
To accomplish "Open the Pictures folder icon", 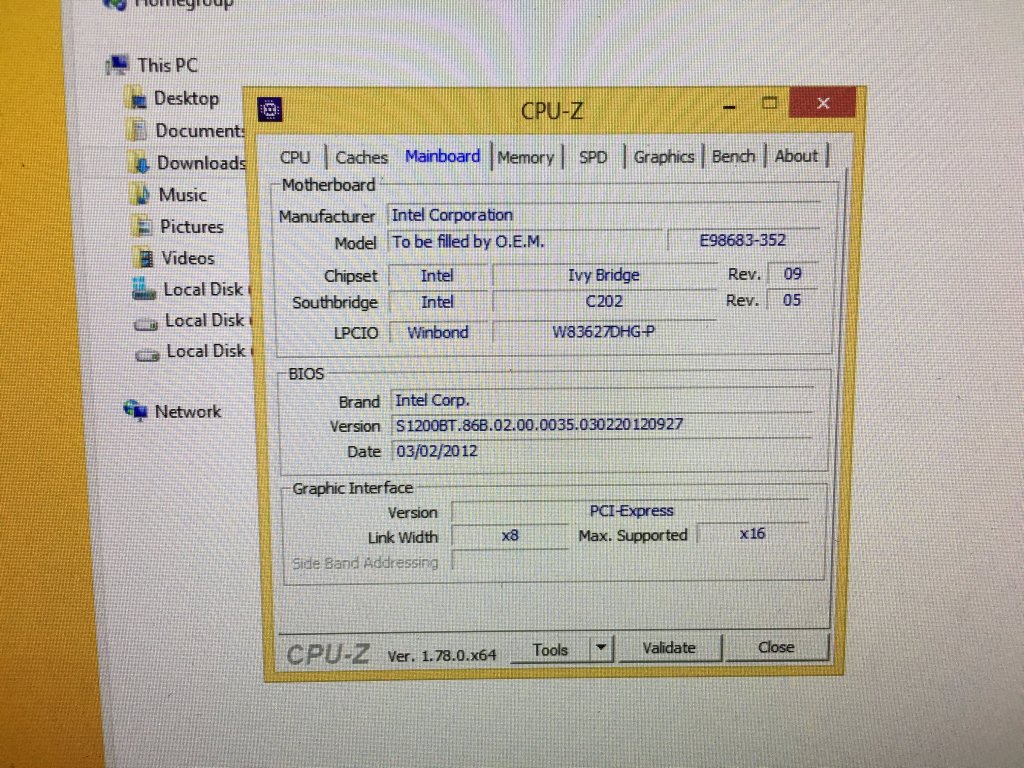I will (143, 227).
